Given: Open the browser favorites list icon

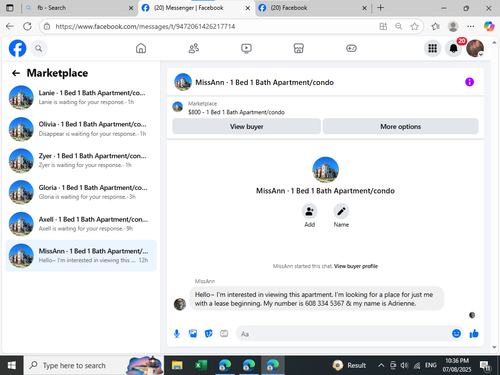Looking at the screenshot, I should [x=435, y=26].
